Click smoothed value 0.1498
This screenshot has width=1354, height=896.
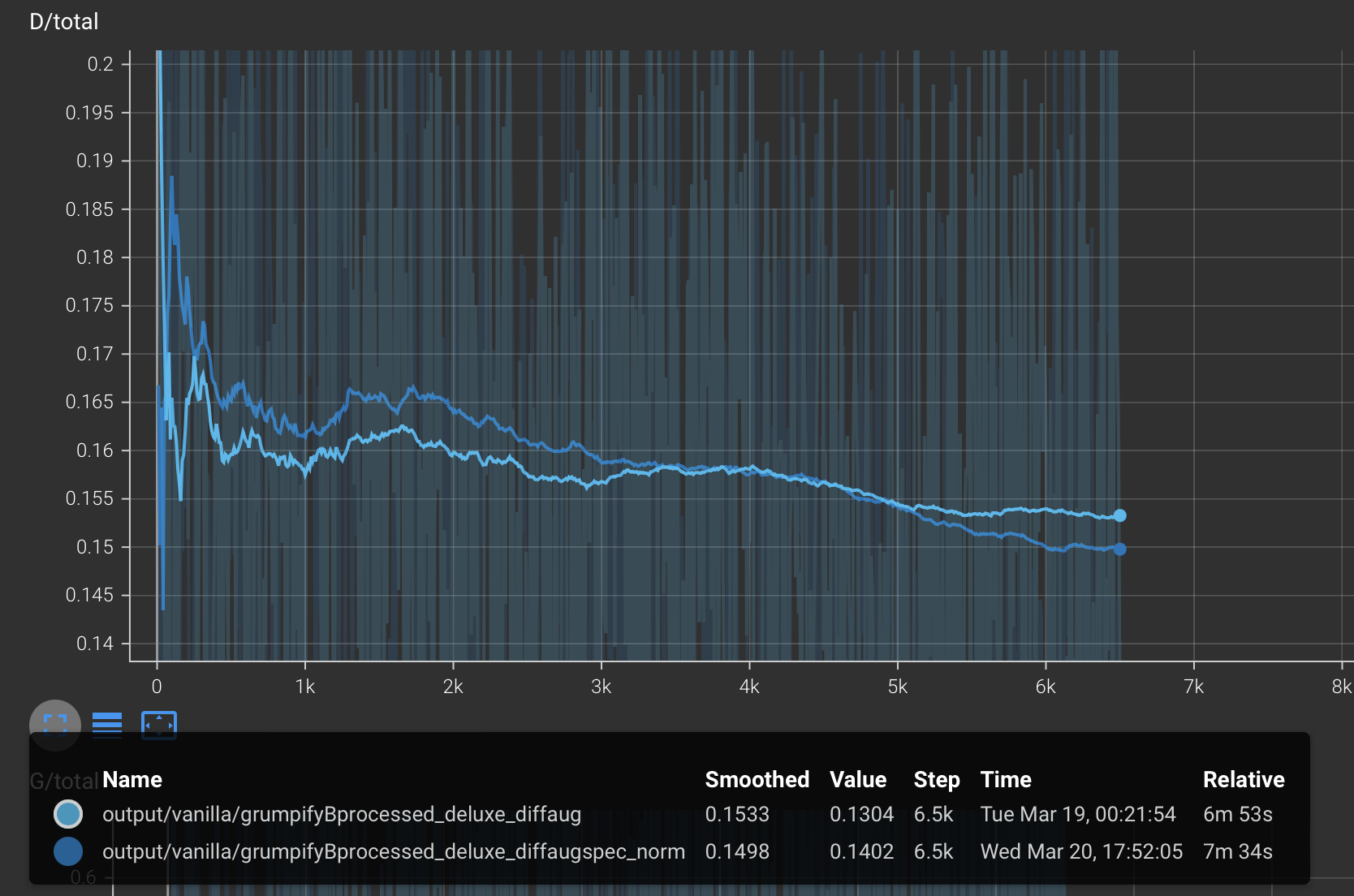(x=737, y=851)
